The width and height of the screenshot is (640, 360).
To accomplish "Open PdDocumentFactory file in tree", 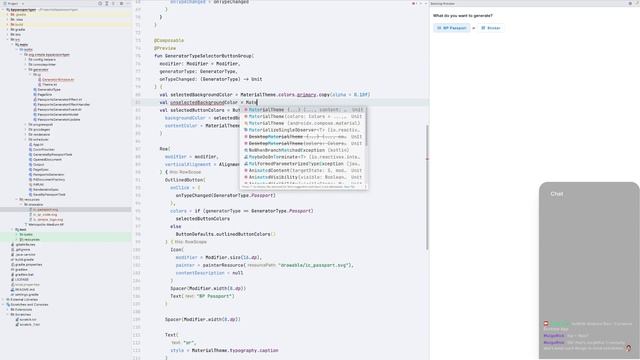I will pyautogui.click(x=47, y=180).
